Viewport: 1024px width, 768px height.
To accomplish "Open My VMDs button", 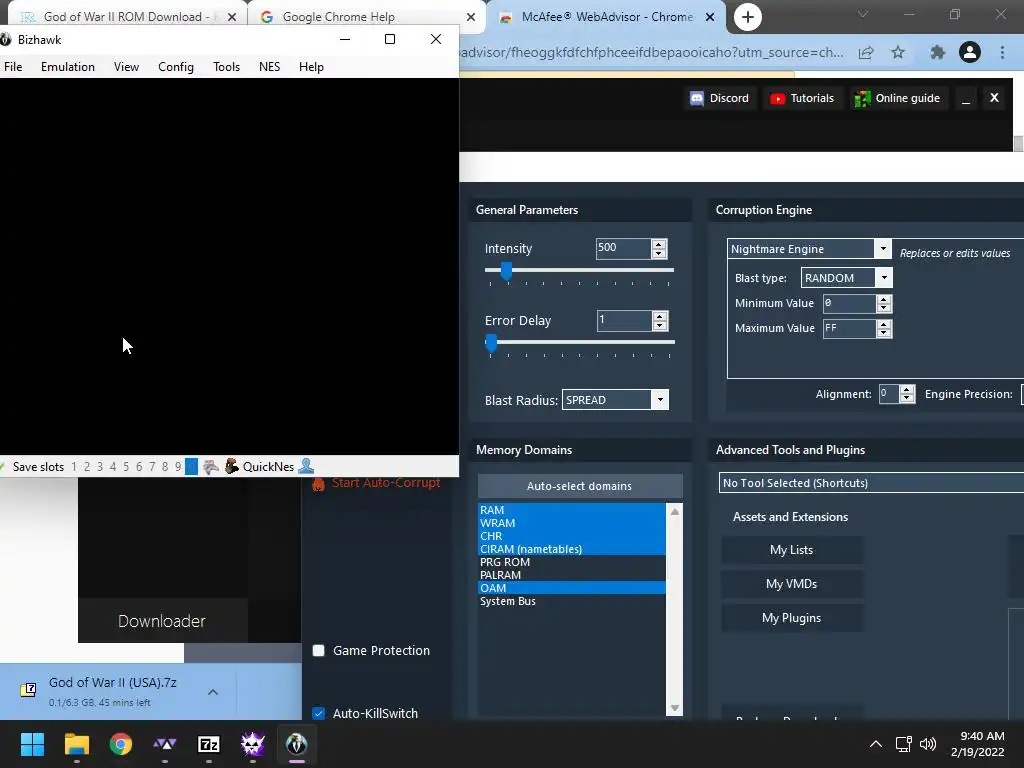I will click(x=792, y=584).
